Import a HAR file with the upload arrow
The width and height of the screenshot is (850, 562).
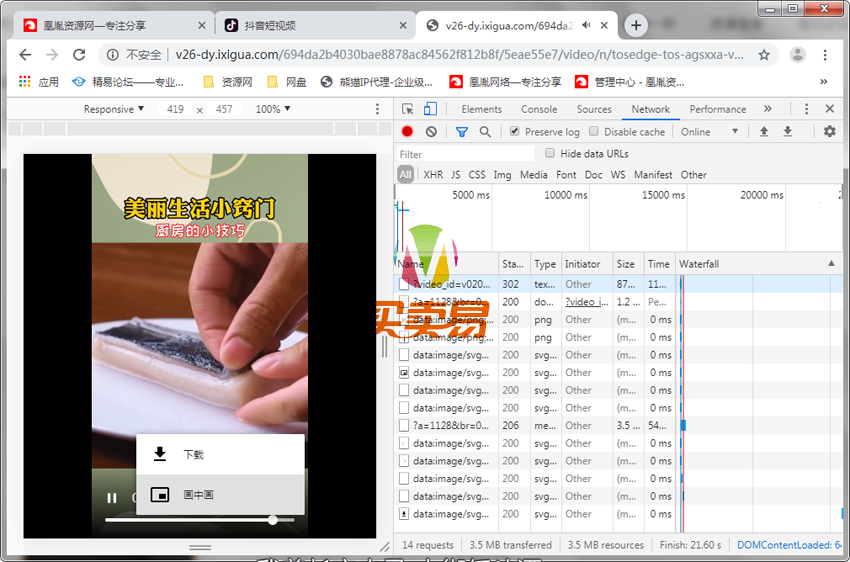click(x=764, y=132)
